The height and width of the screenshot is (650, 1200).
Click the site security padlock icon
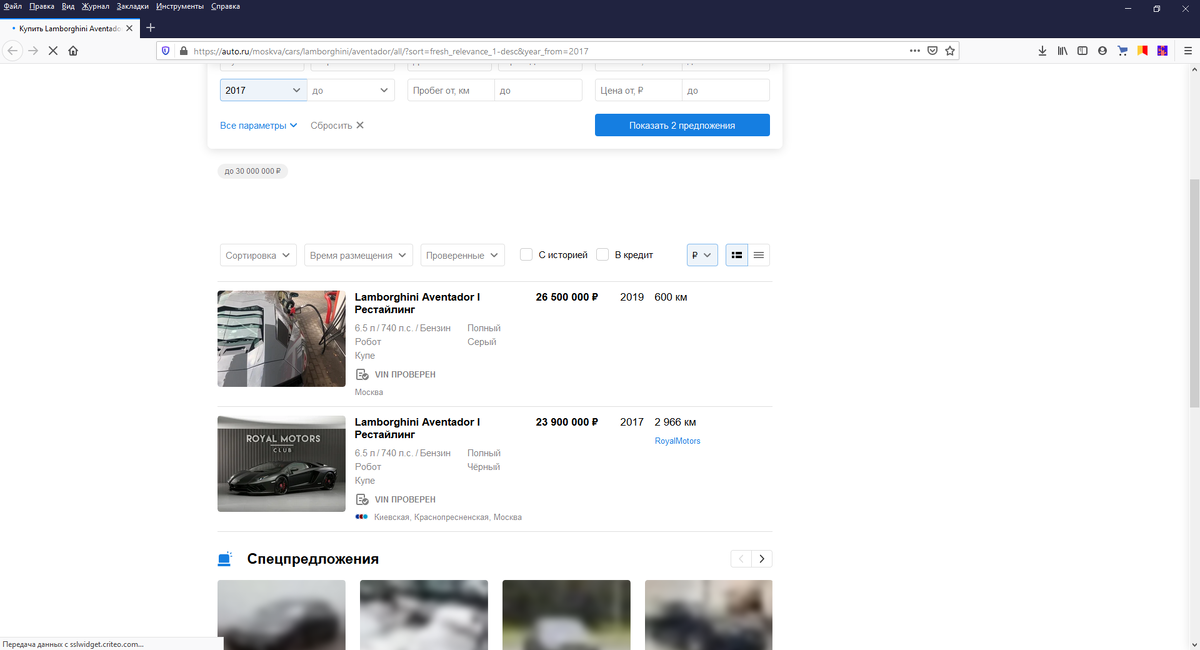tap(183, 50)
